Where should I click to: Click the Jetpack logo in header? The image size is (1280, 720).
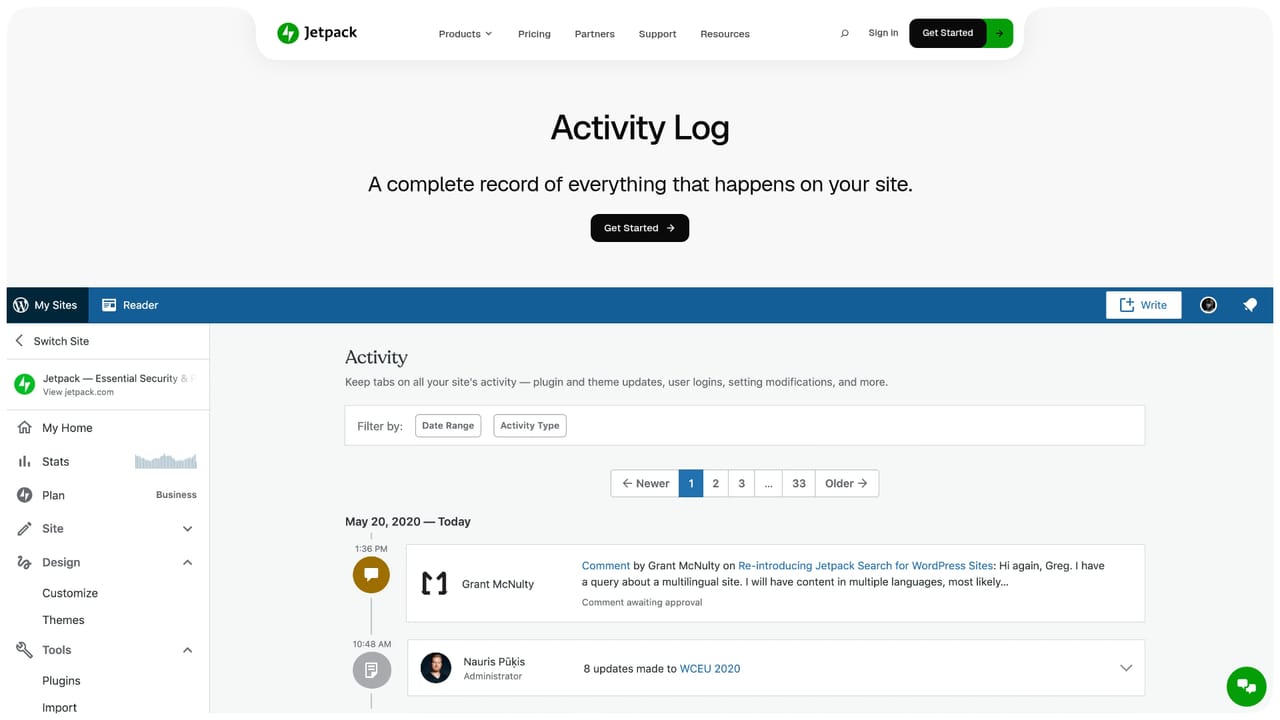tap(317, 33)
